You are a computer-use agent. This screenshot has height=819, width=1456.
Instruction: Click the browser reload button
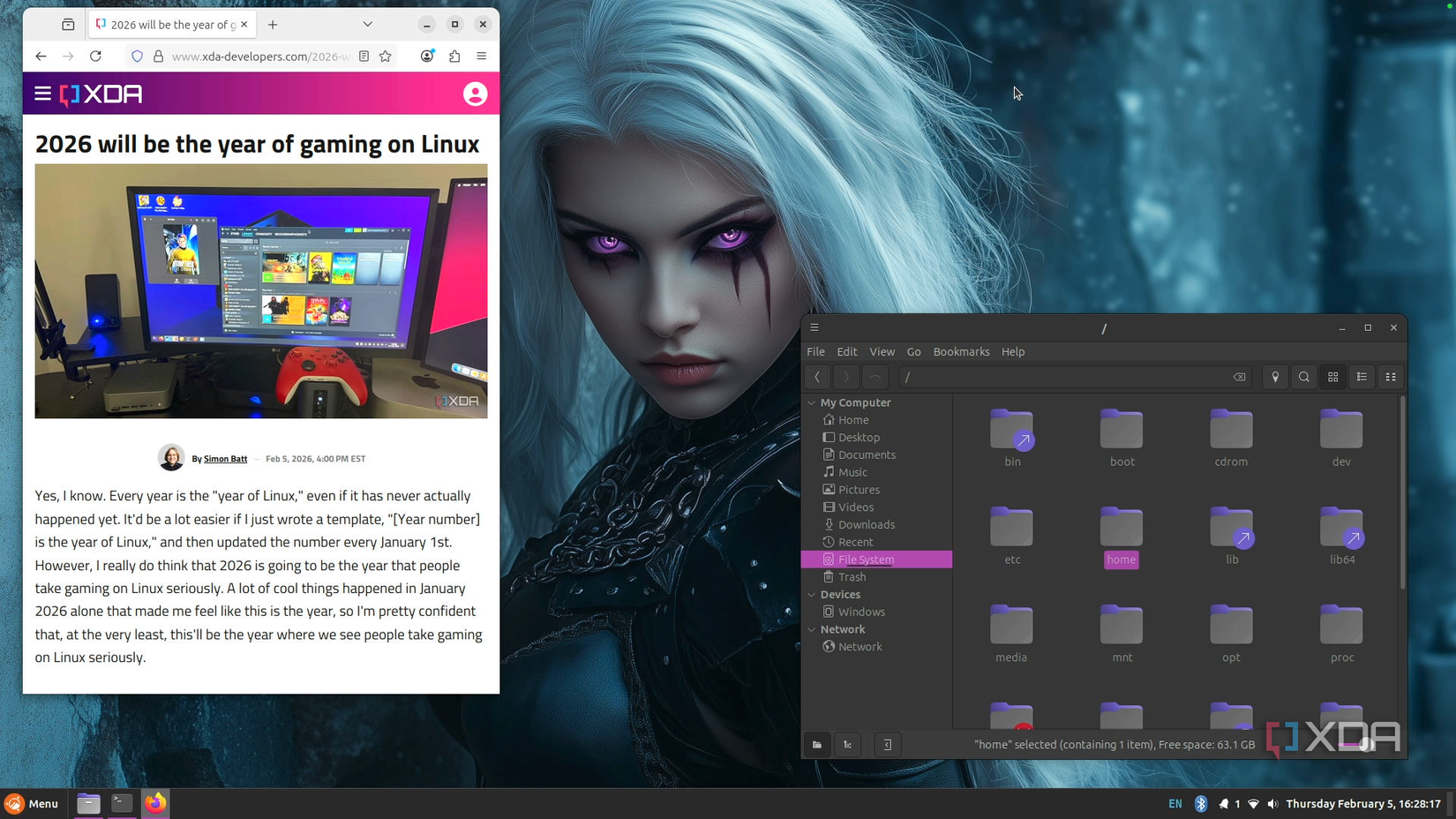[x=96, y=56]
